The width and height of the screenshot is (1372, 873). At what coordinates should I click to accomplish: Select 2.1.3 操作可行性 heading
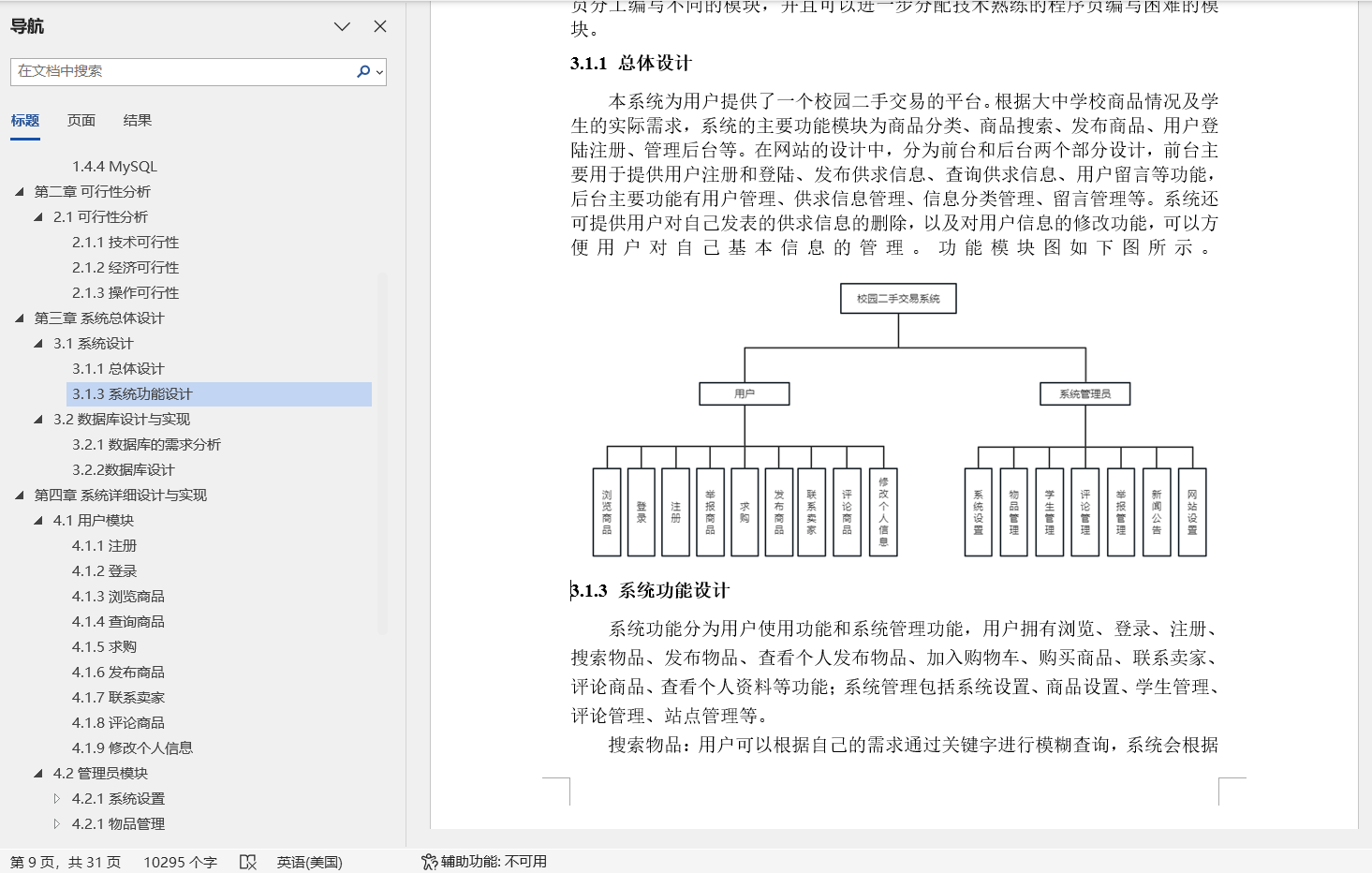point(125,293)
